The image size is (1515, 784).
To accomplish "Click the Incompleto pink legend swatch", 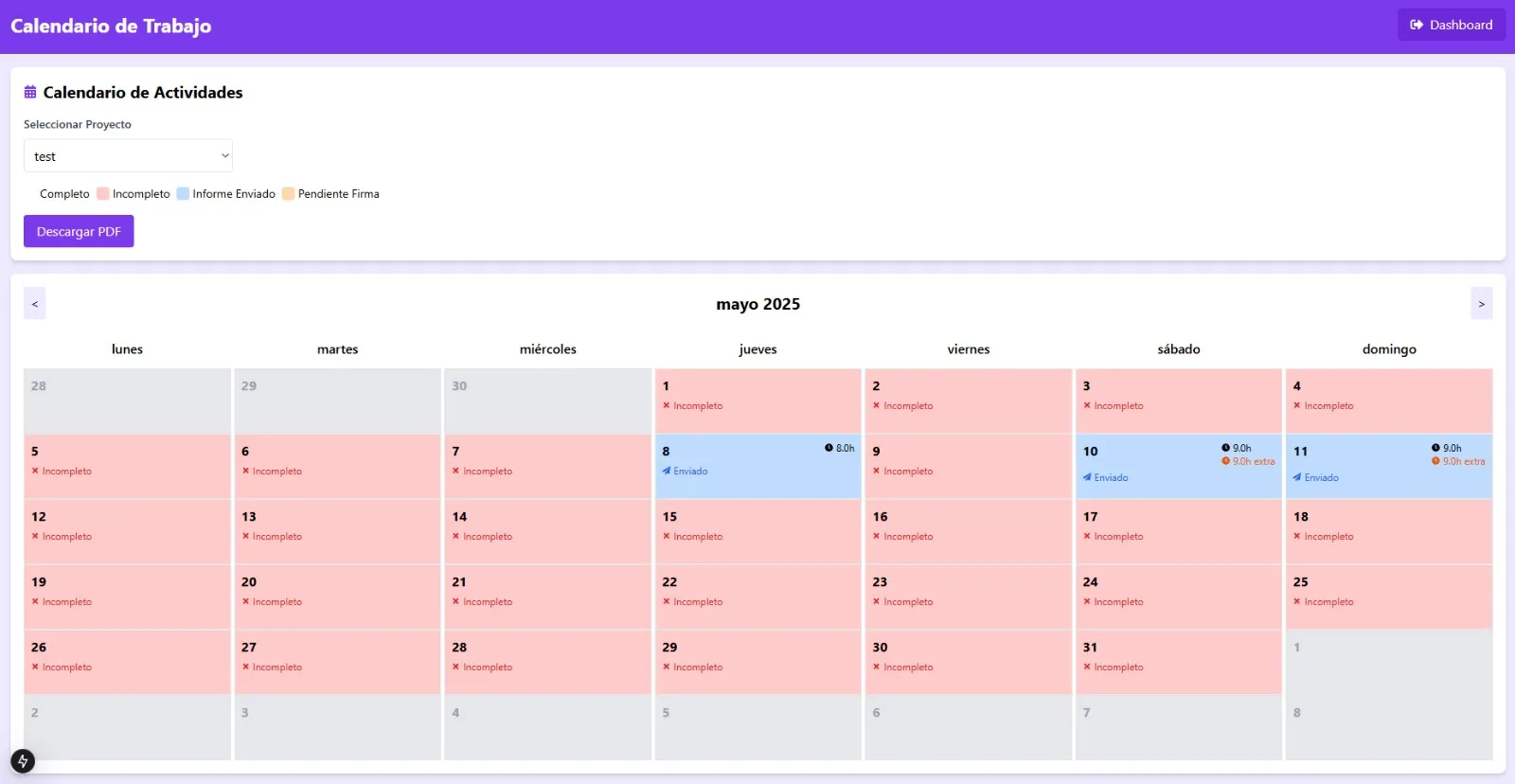I will pos(103,193).
